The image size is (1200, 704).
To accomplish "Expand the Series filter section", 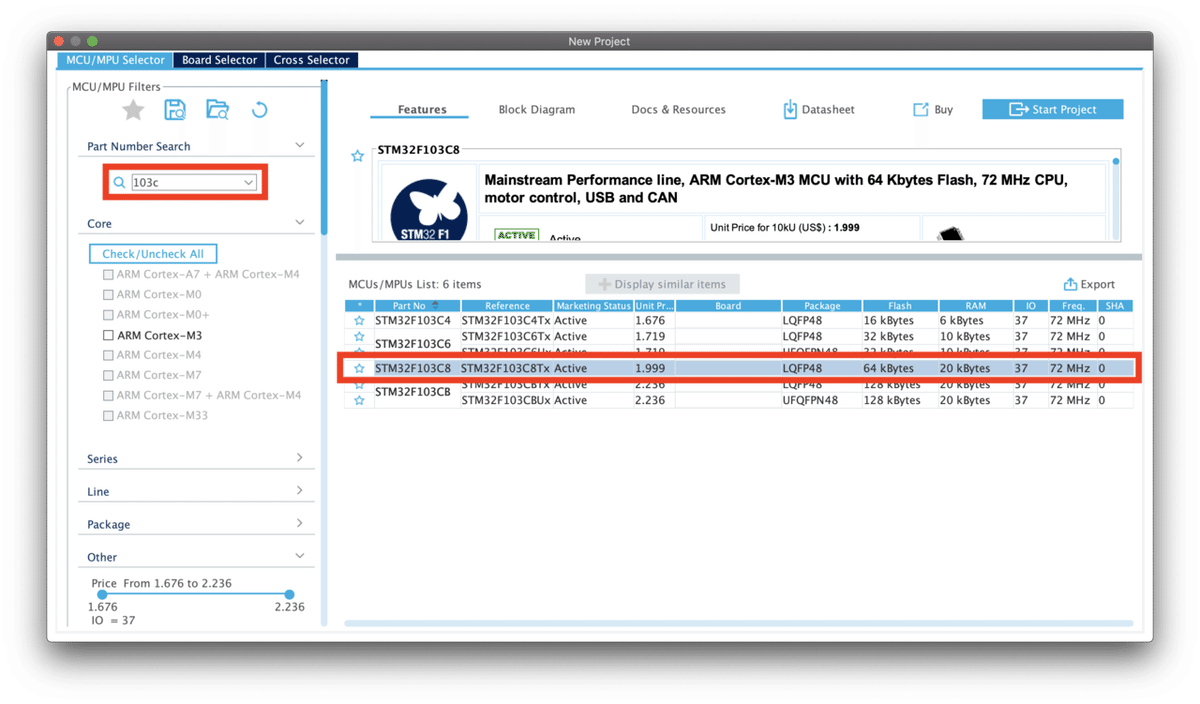I will [x=299, y=458].
